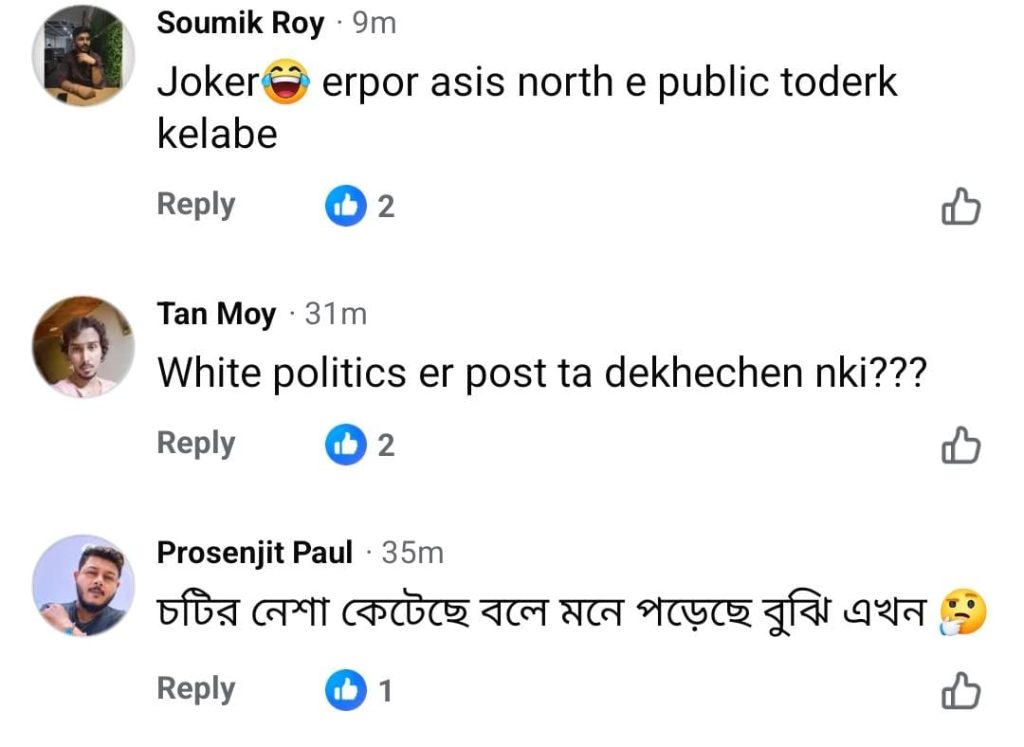Open Prosenjit Paul's profile picture
Image resolution: width=1024 pixels, height=747 pixels.
click(x=84, y=586)
